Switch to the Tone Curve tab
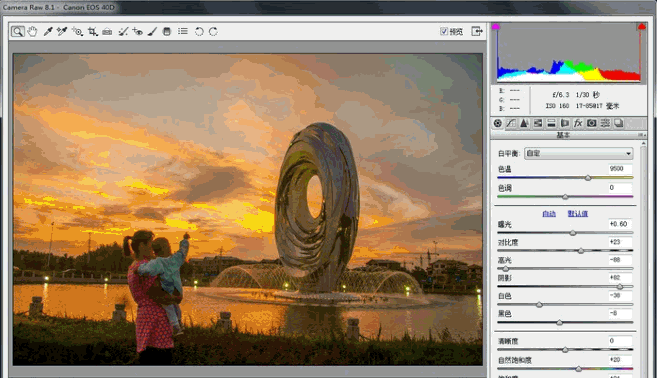Image resolution: width=657 pixels, height=378 pixels. click(x=511, y=123)
